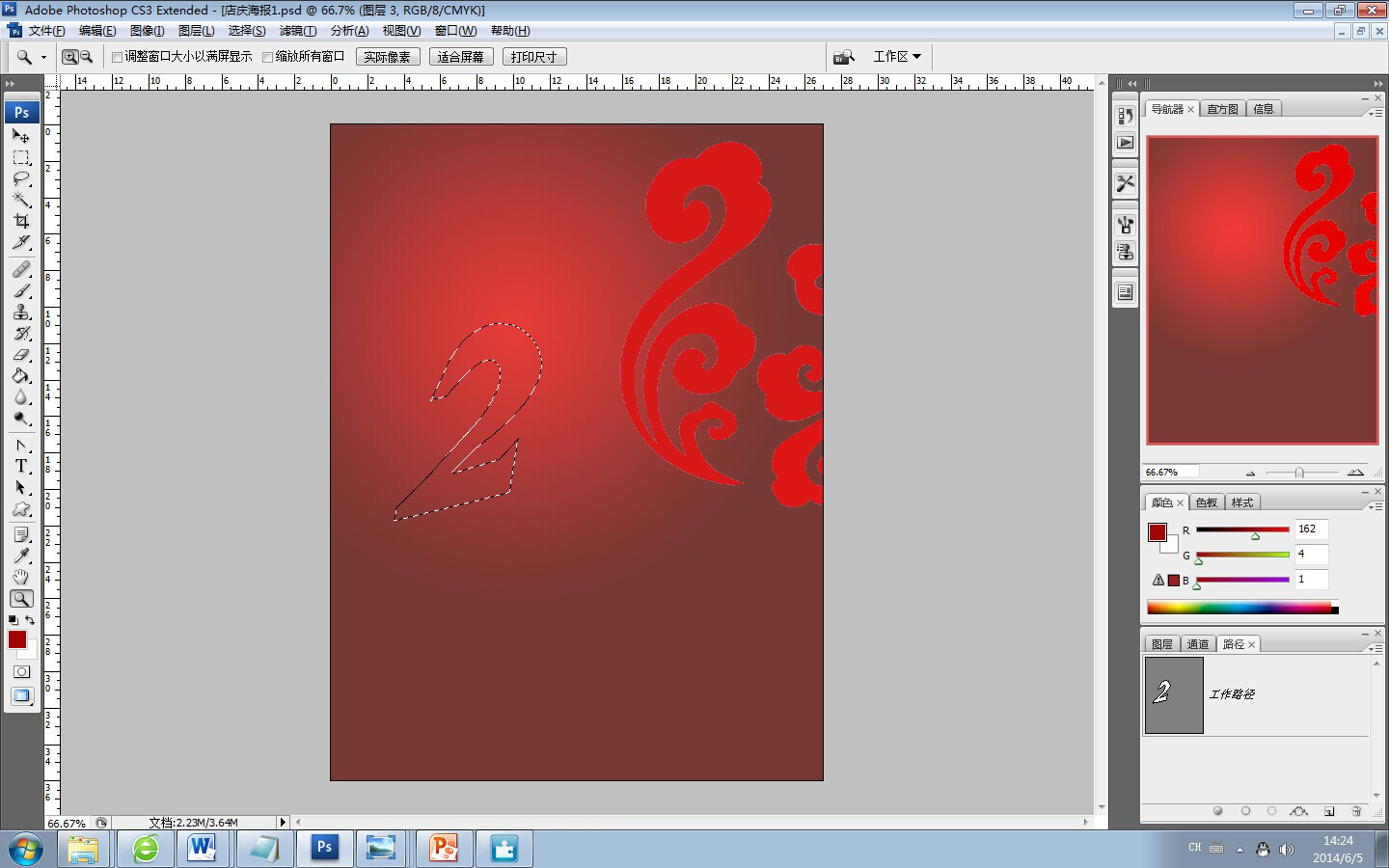The image size is (1389, 868).
Task: Pick the Horizontal Type tool
Action: (x=21, y=466)
